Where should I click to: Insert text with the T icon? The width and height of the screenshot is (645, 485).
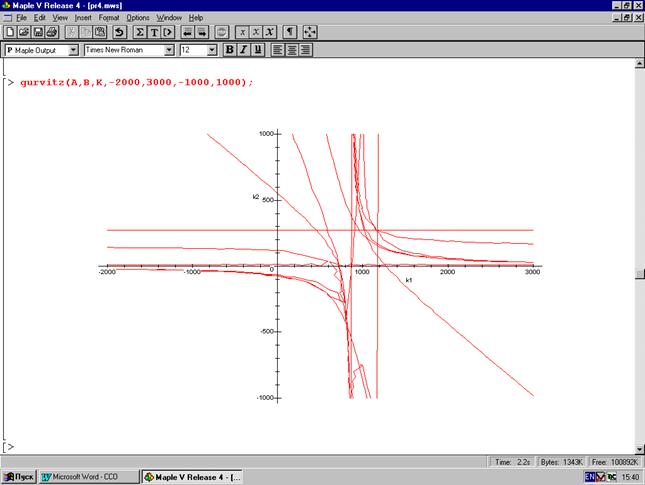154,32
